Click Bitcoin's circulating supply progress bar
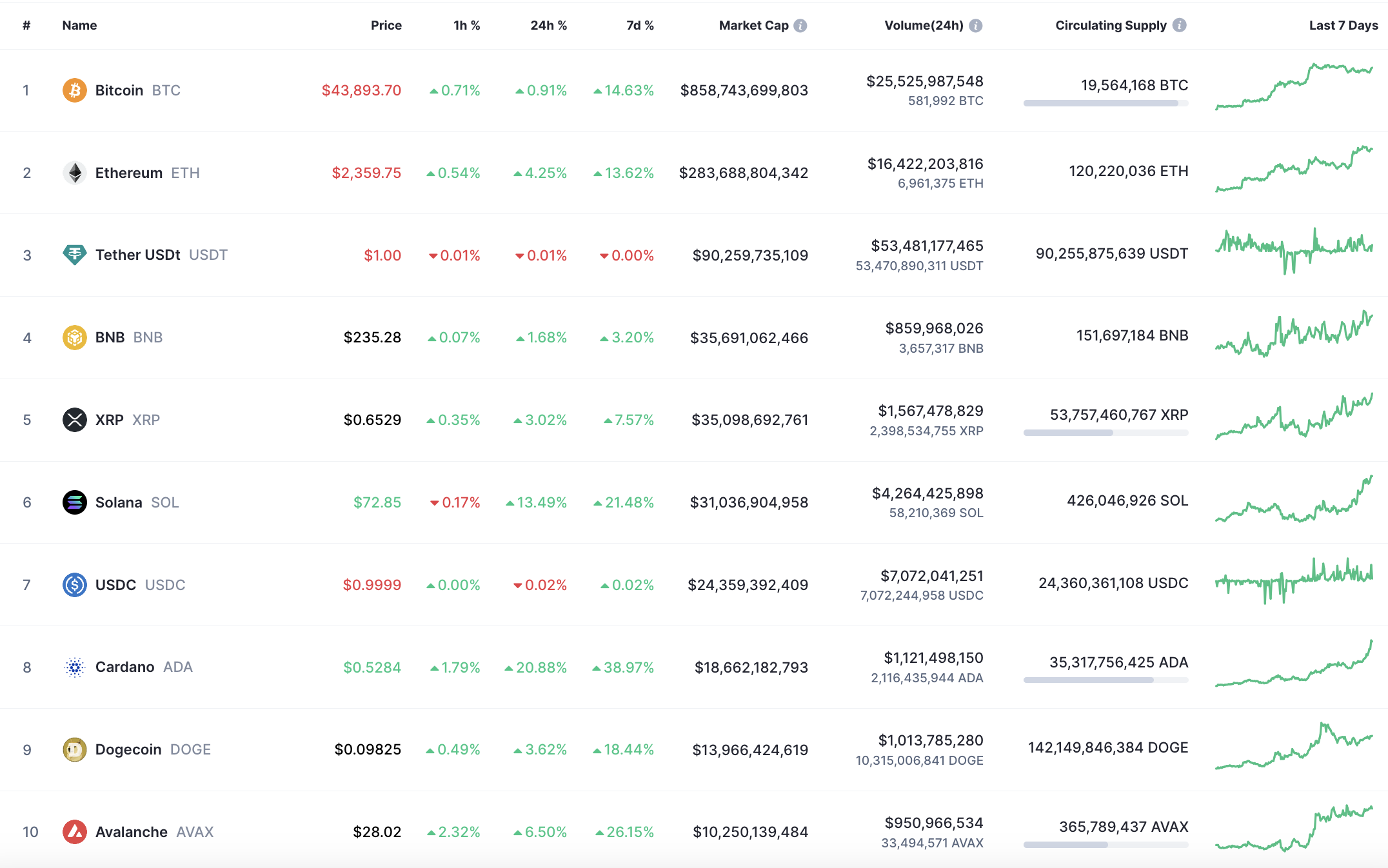This screenshot has height=868, width=1388. pyautogui.click(x=1105, y=103)
